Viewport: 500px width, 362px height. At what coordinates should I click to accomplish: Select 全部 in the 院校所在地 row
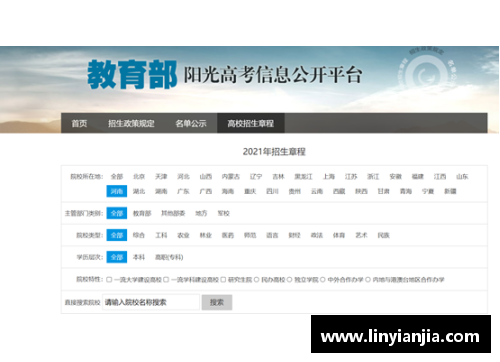117,176
